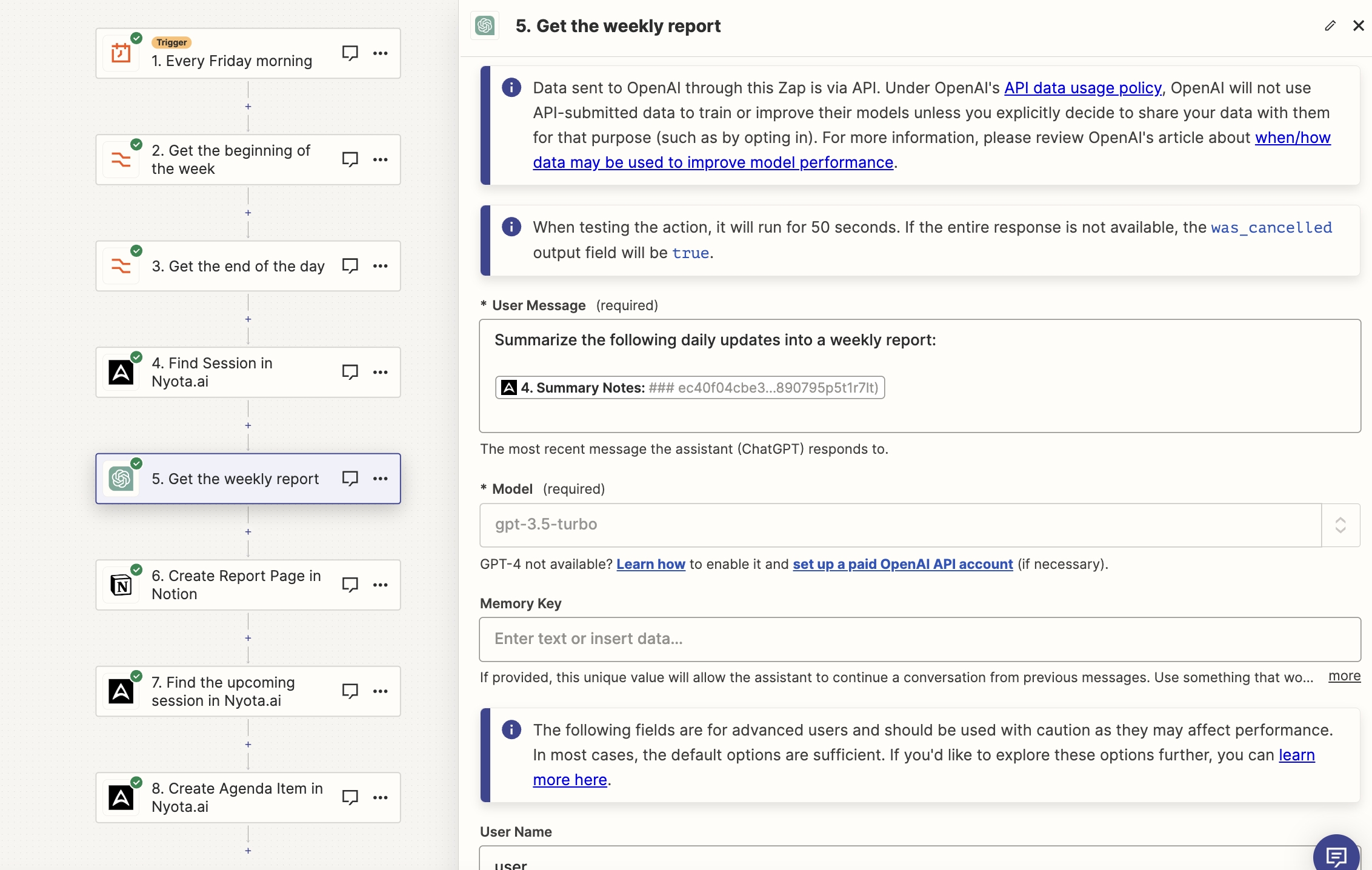Click the schedule trigger calendar icon
1372x870 pixels.
(121, 53)
